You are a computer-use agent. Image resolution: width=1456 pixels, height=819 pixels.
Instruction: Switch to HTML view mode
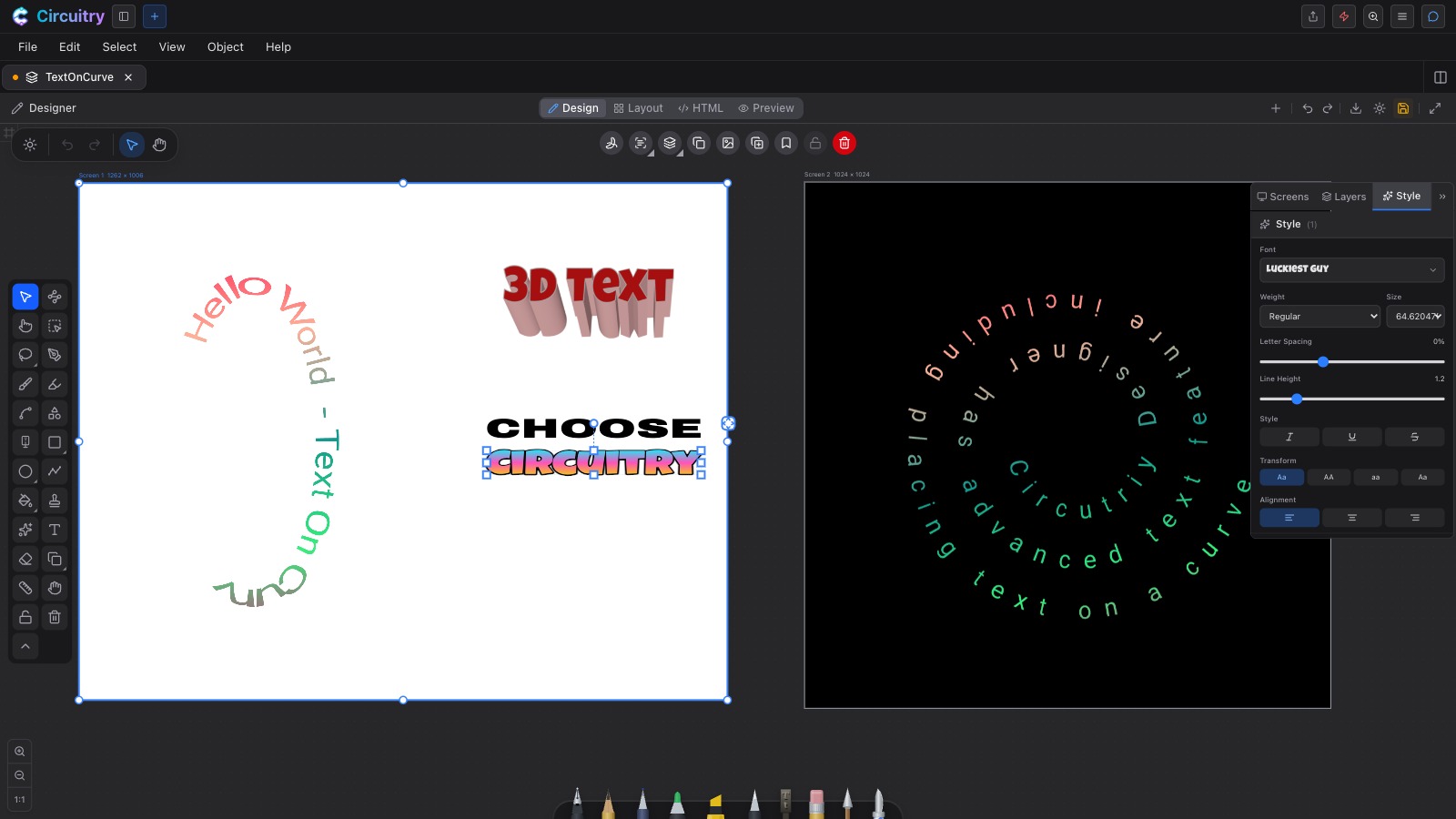pos(701,108)
